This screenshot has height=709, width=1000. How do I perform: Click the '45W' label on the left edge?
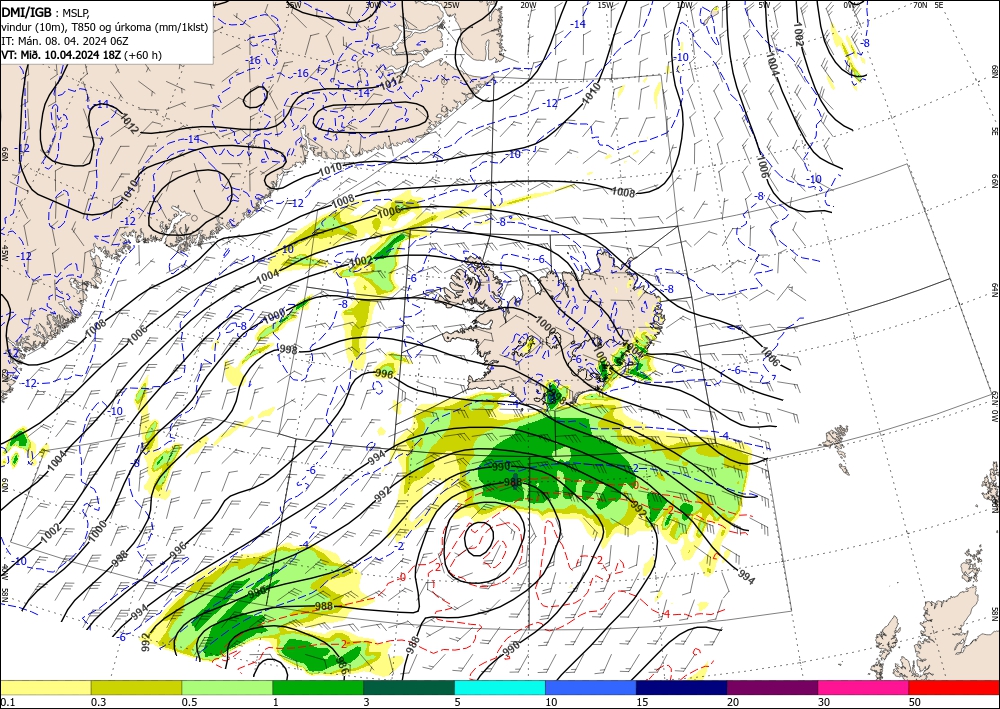4,253
